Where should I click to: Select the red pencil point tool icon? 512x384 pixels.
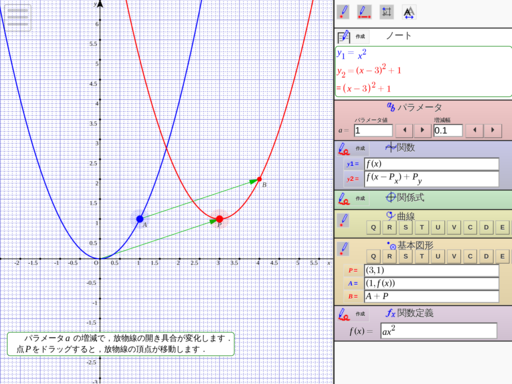[343, 12]
